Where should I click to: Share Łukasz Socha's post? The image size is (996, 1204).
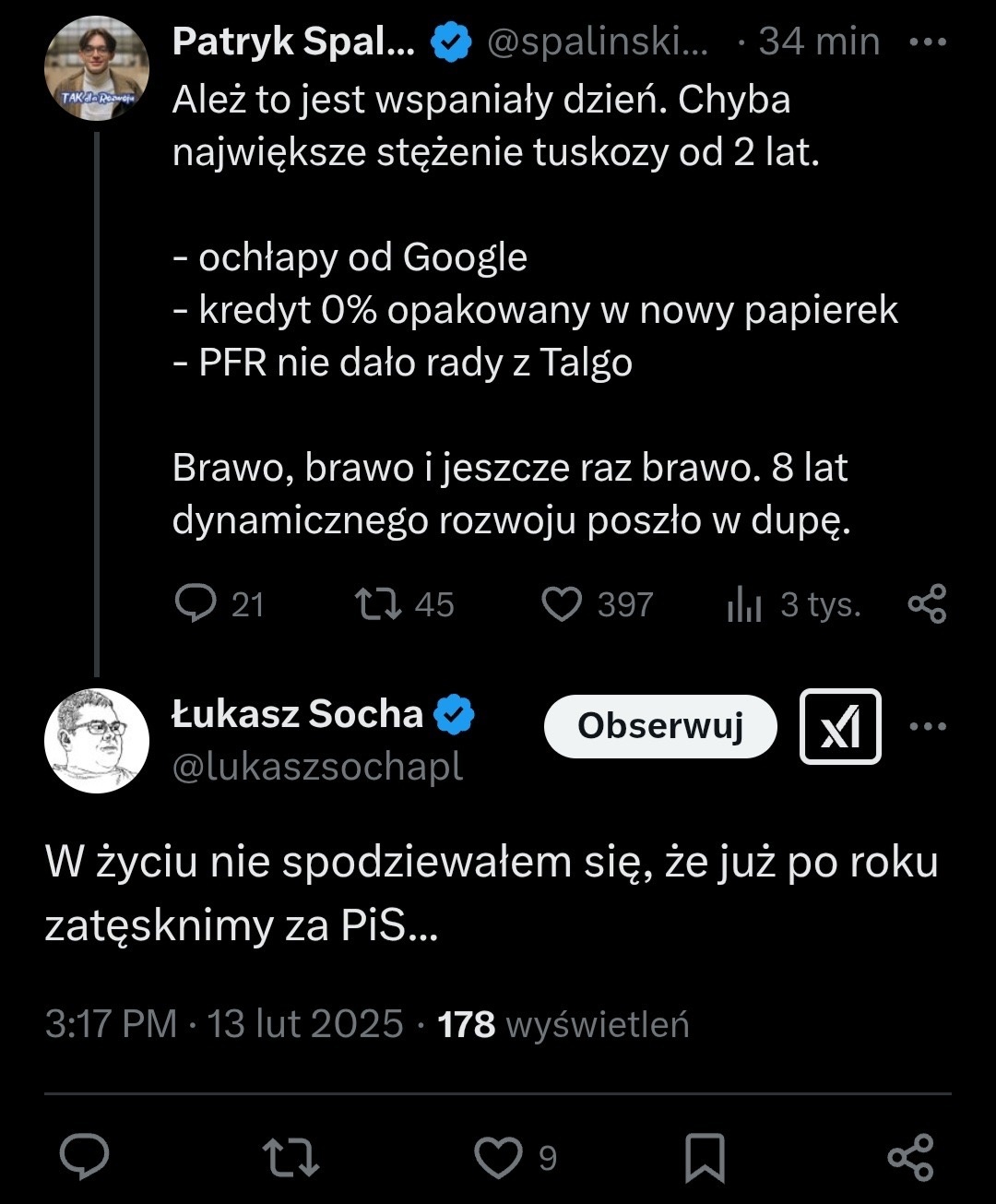point(910,1157)
